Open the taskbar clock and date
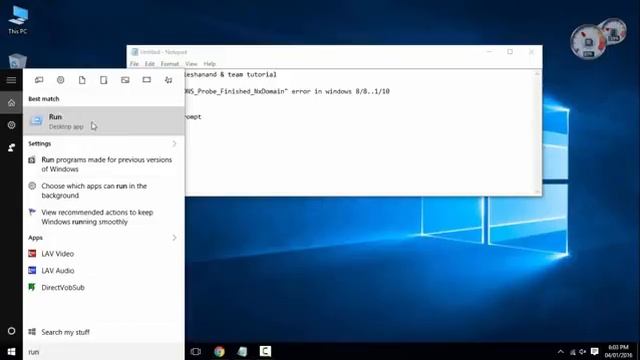Screen dimensions: 640x360 coord(618,351)
